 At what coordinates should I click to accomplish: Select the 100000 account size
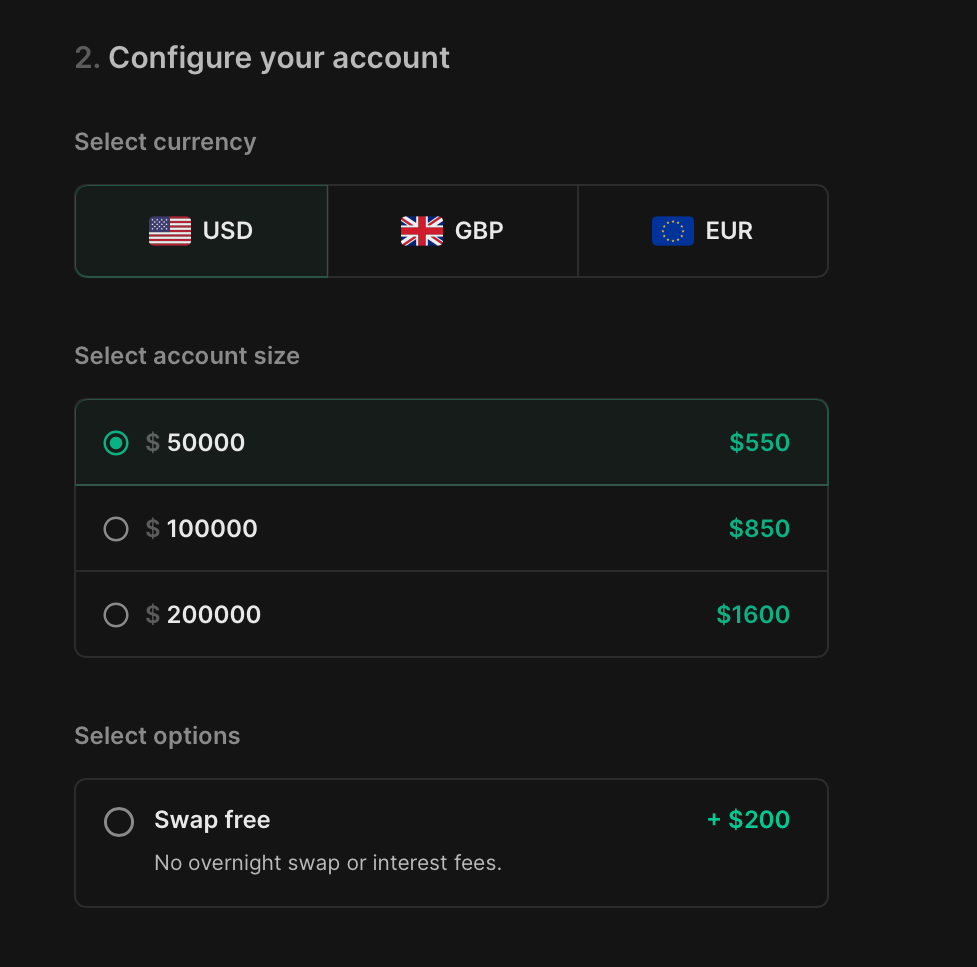click(x=116, y=529)
